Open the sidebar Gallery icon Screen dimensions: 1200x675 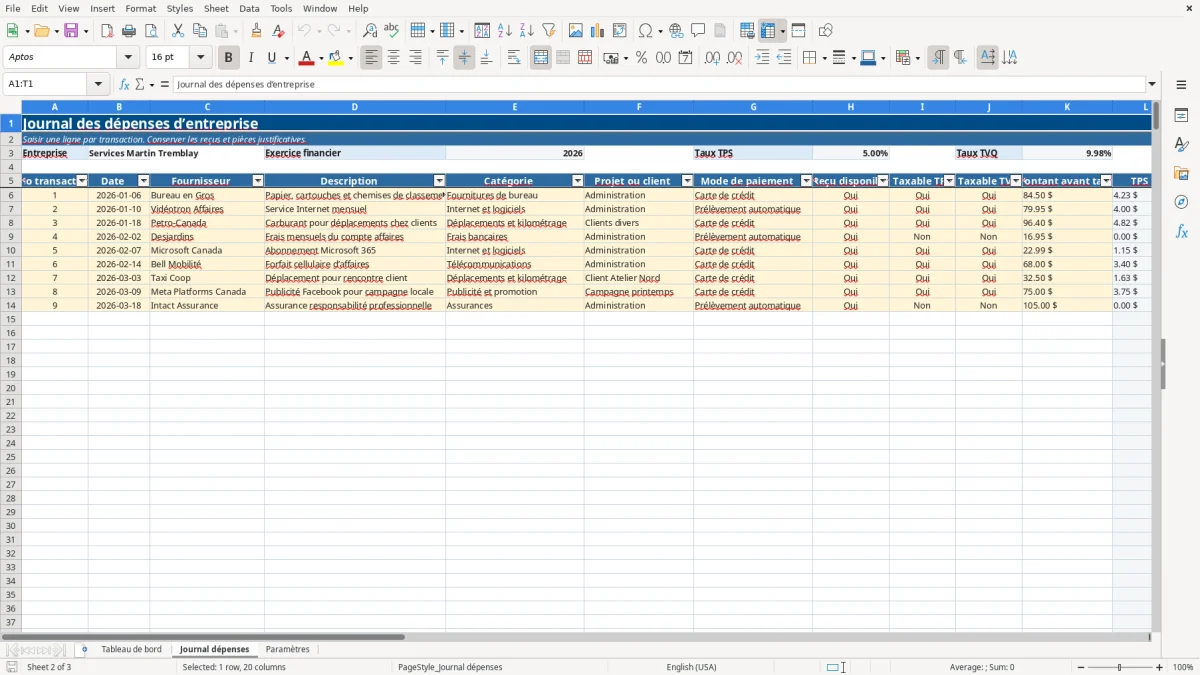pos(1181,173)
